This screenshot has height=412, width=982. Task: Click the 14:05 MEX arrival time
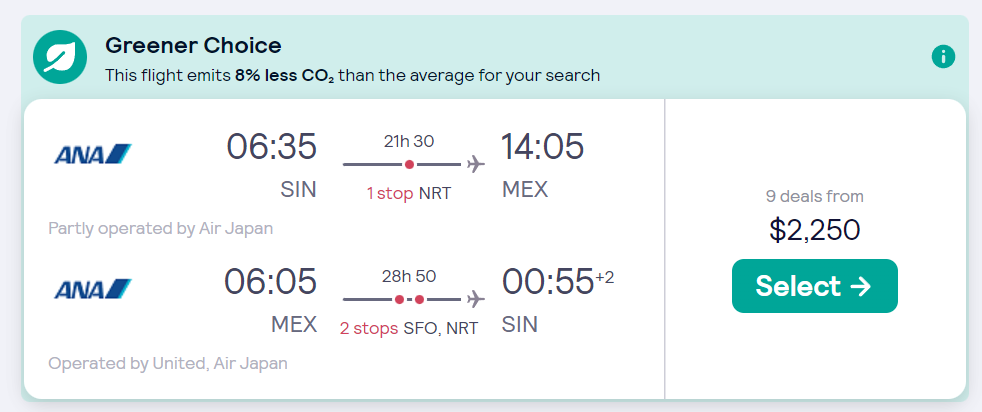point(542,147)
